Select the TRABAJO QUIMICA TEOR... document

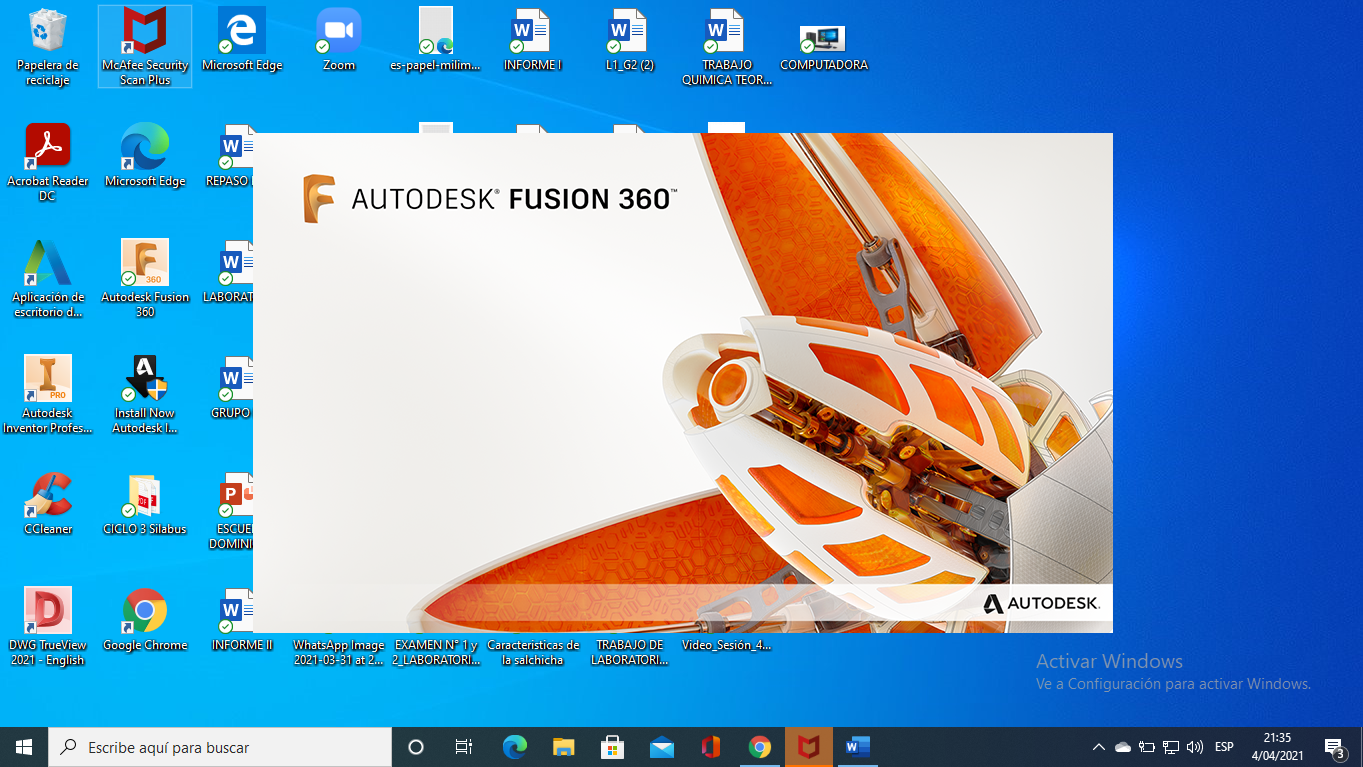(x=726, y=47)
